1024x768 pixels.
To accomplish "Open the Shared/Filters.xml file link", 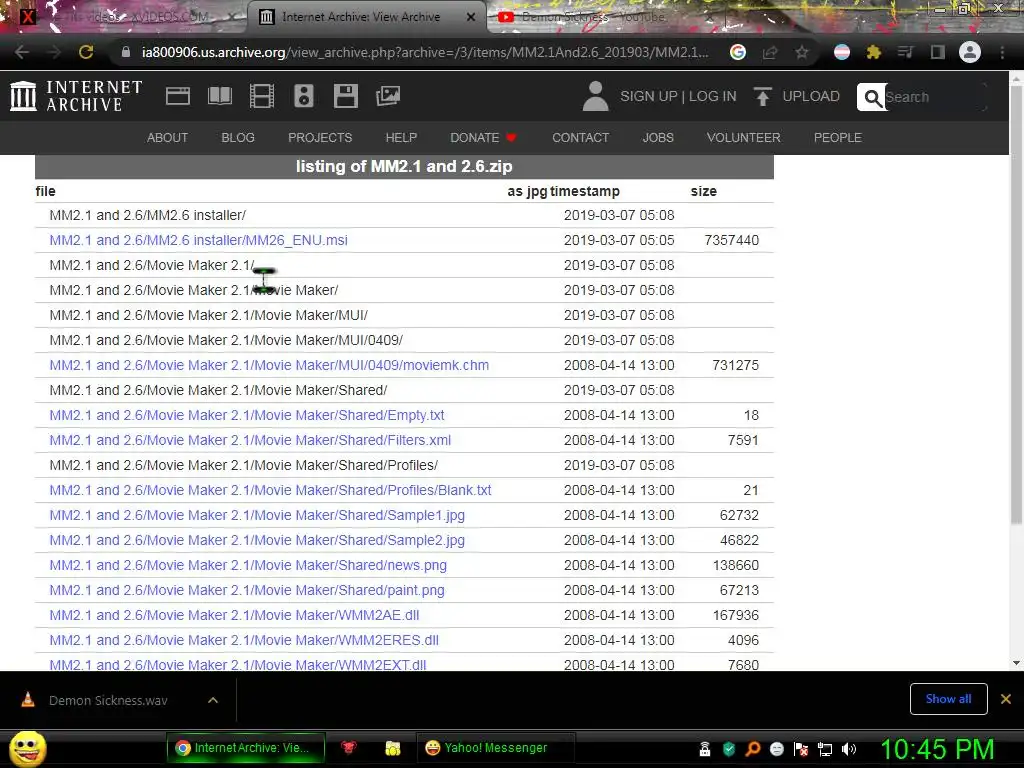I will coord(250,440).
